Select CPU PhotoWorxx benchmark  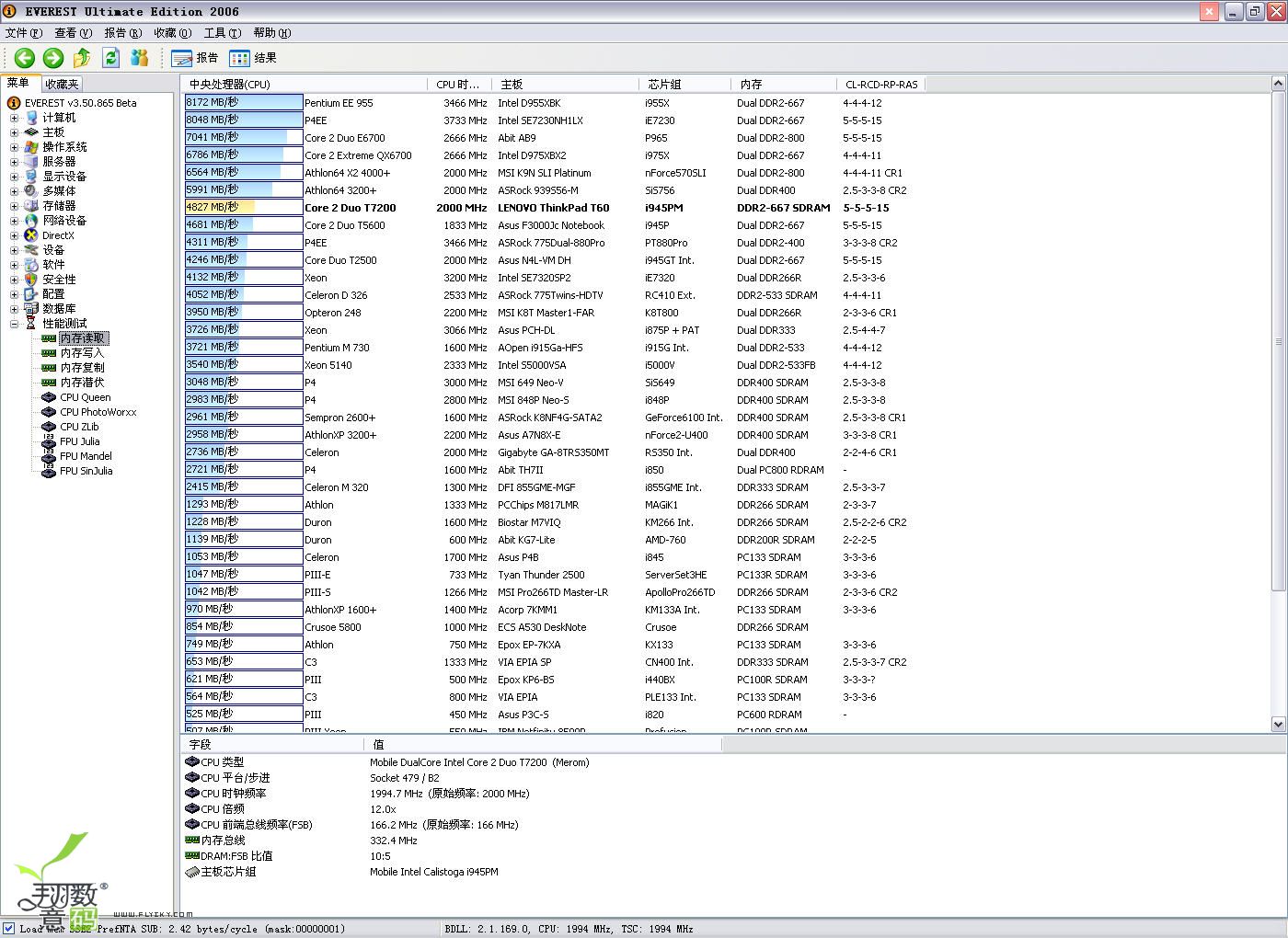(98, 412)
